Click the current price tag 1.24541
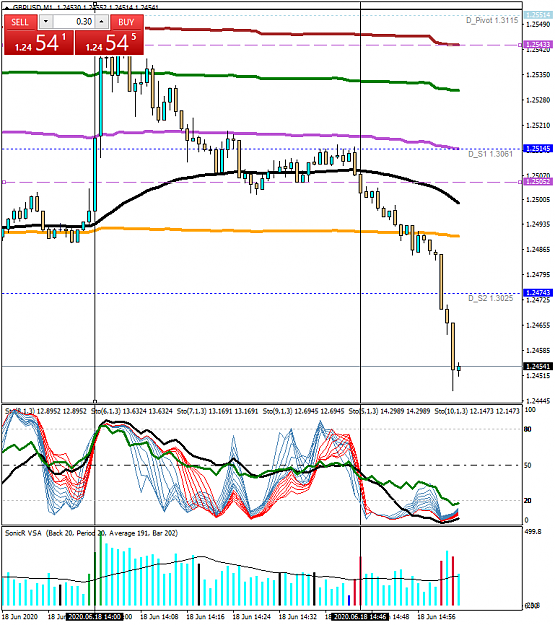This screenshot has height=625, width=555. [x=538, y=366]
